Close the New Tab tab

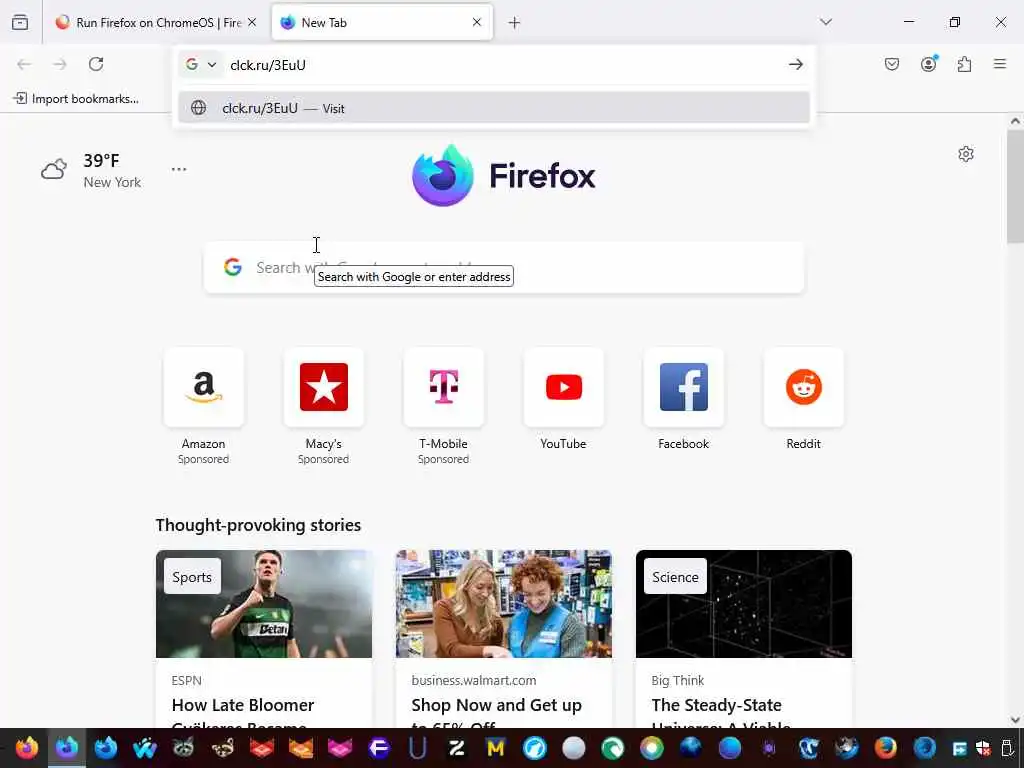tap(477, 22)
